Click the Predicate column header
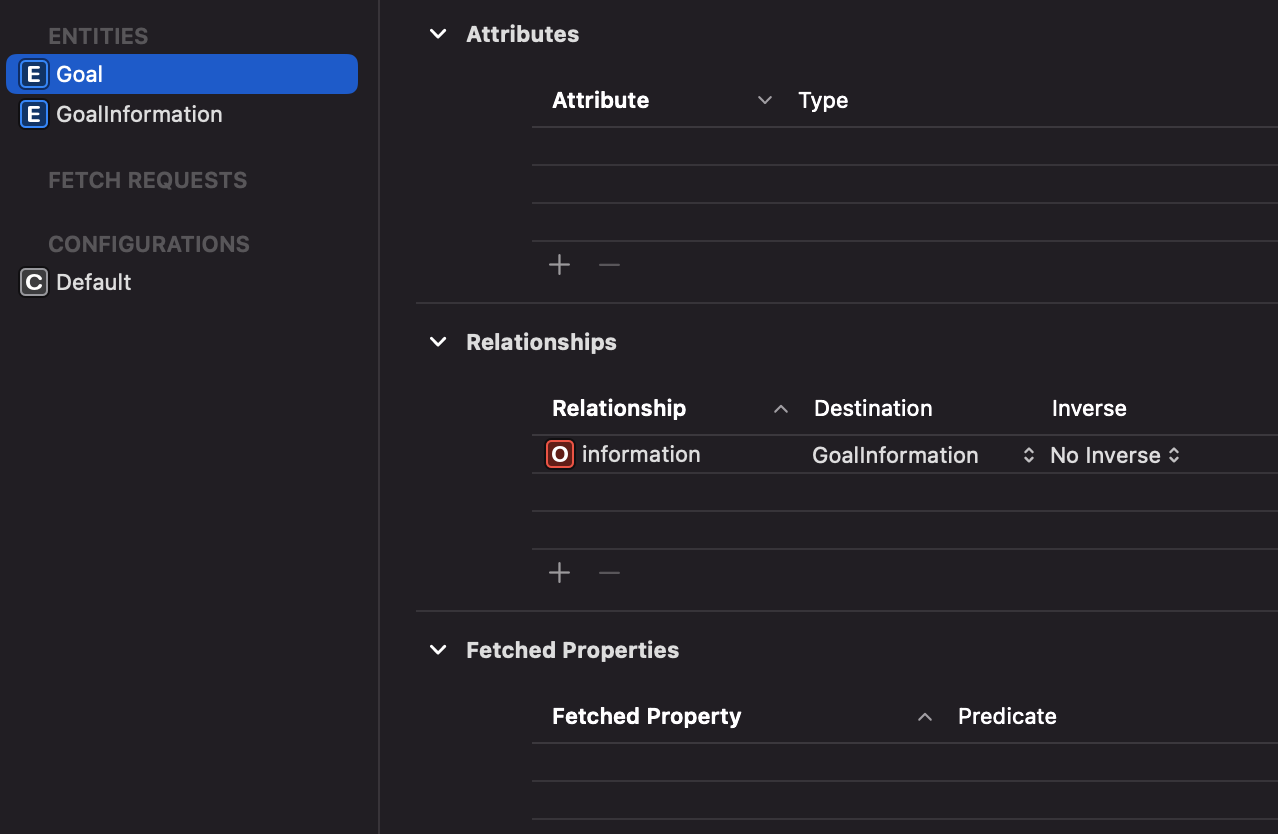The image size is (1278, 834). [x=1007, y=716]
